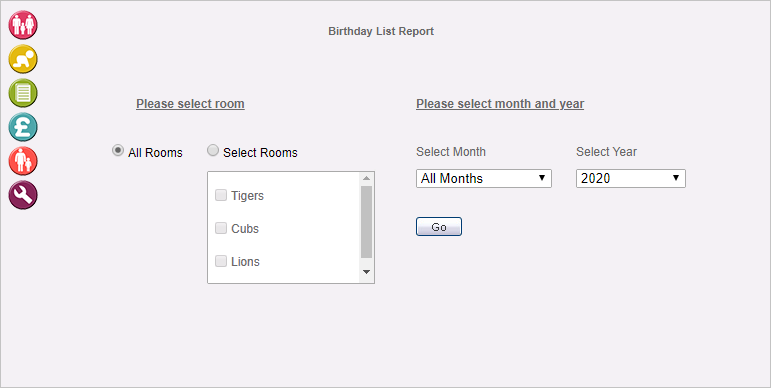771x388 pixels.
Task: Click the room list scroll up arrow
Action: (366, 178)
